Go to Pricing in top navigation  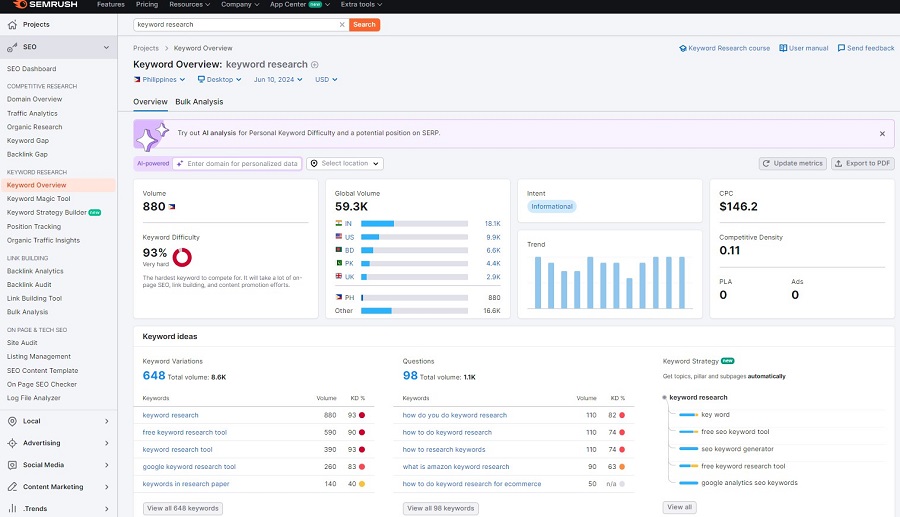coord(147,5)
